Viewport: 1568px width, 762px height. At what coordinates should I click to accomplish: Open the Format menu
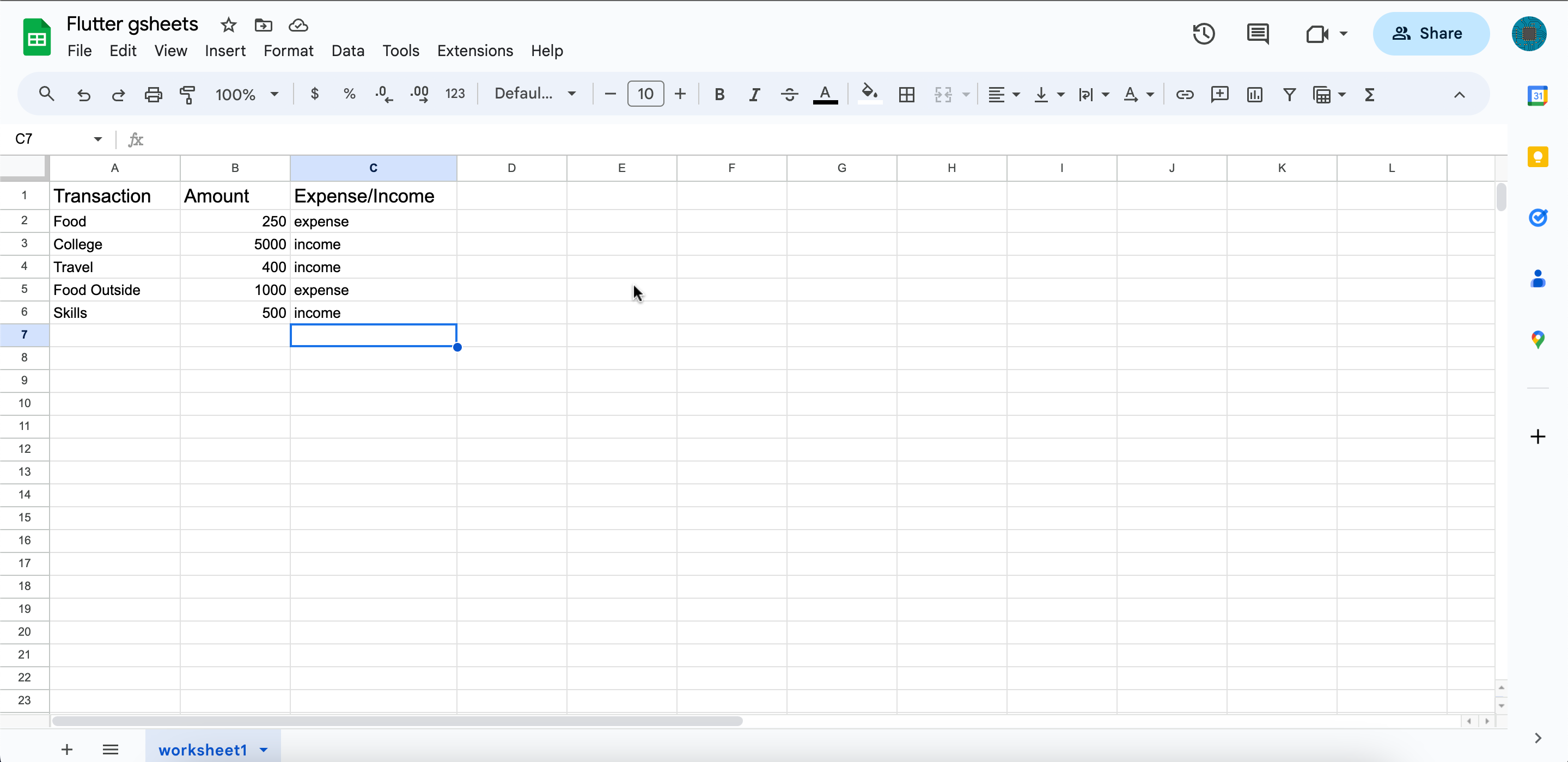(289, 51)
